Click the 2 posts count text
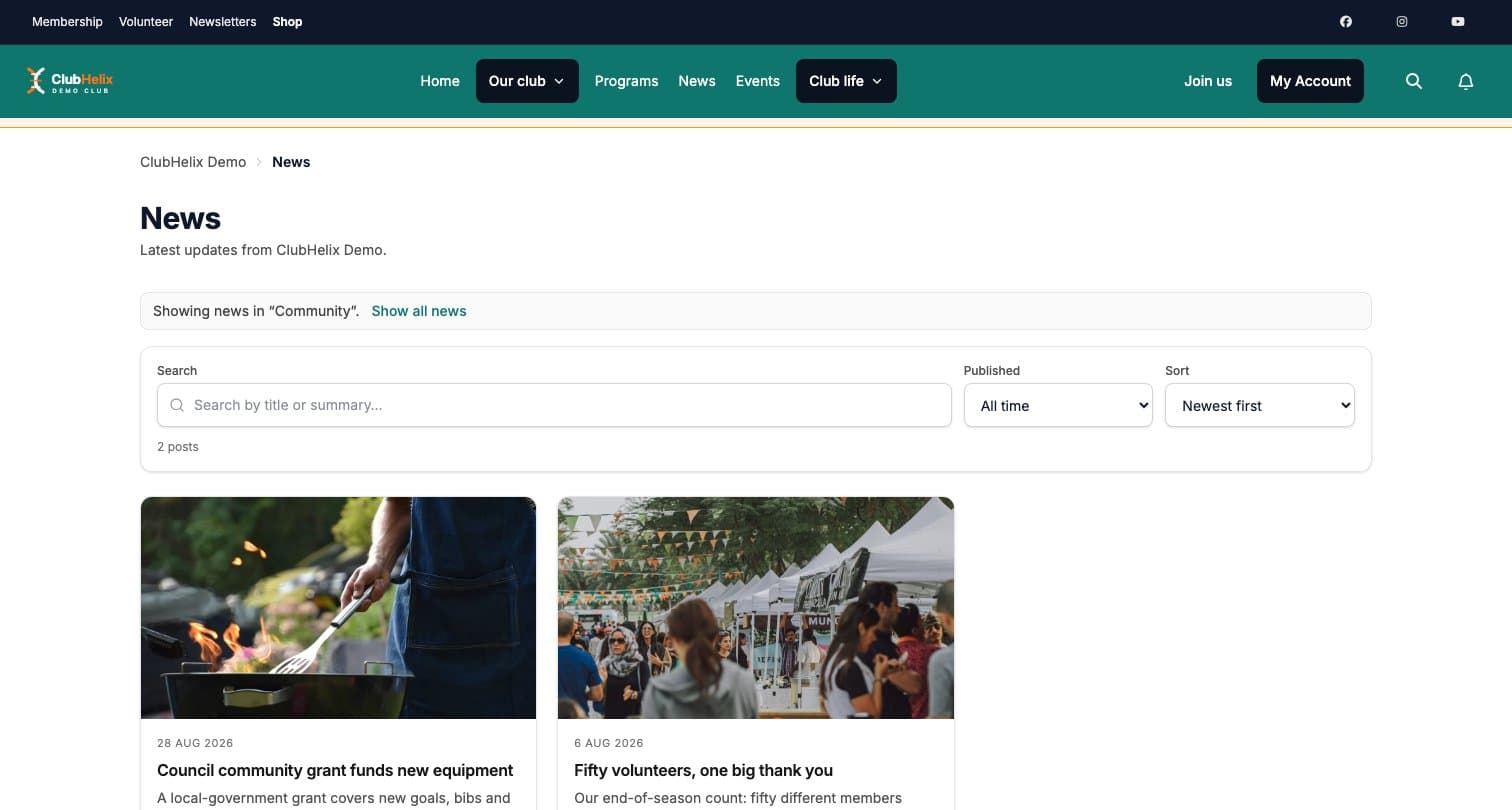Screen dimensions: 1512x810 pyautogui.click(x=178, y=447)
